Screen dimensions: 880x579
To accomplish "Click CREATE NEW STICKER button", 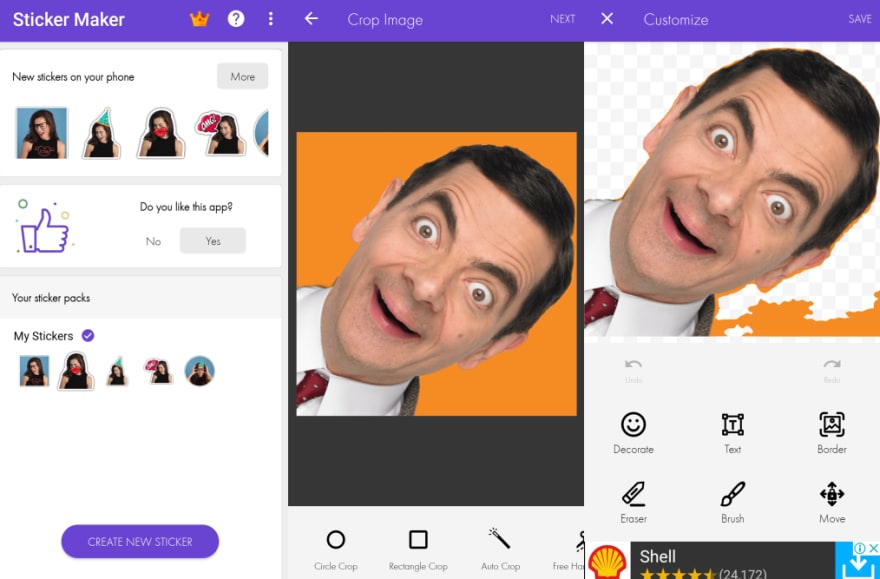I will click(140, 541).
